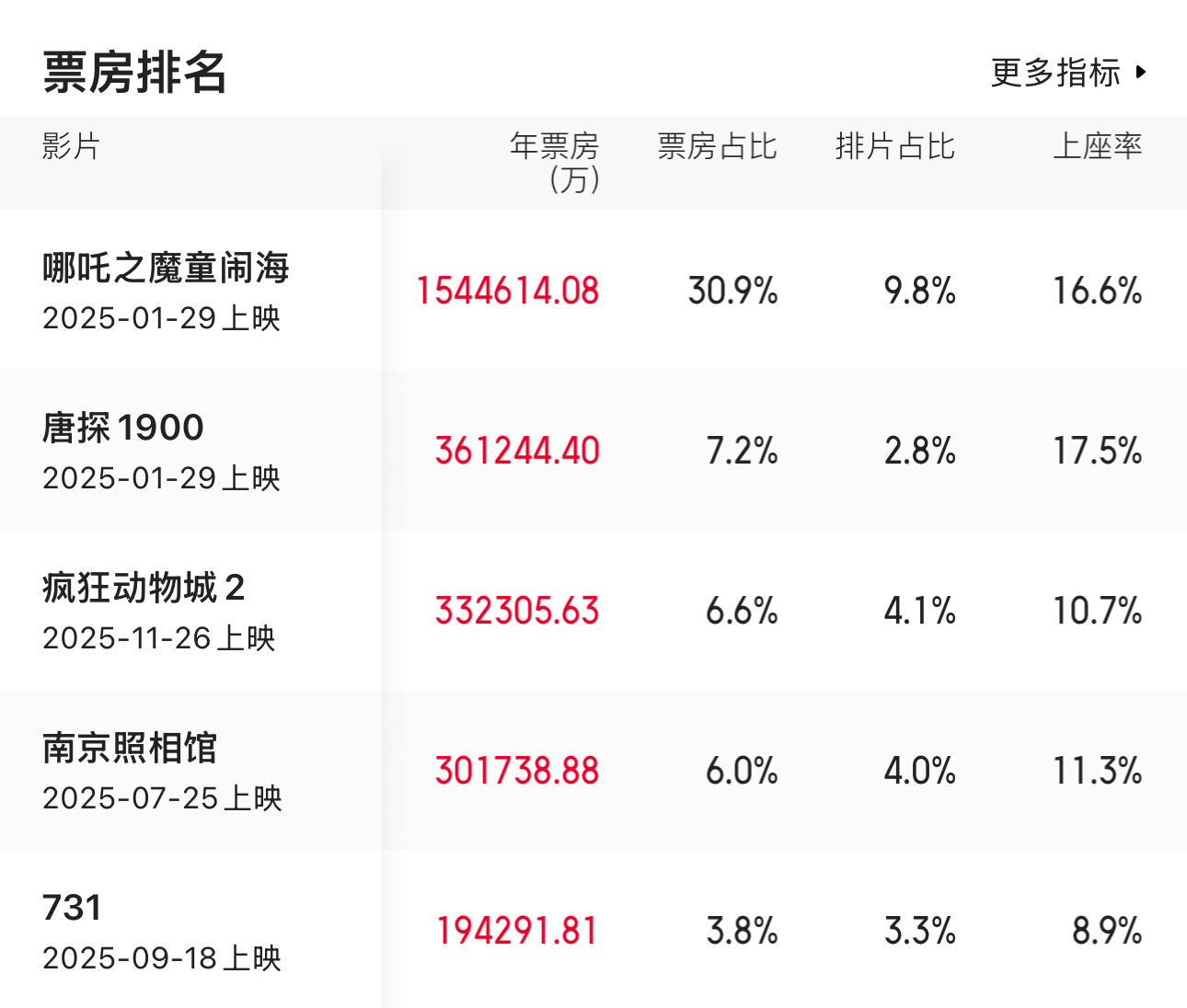
Task: Open the film titled 731
Action: coord(72,908)
